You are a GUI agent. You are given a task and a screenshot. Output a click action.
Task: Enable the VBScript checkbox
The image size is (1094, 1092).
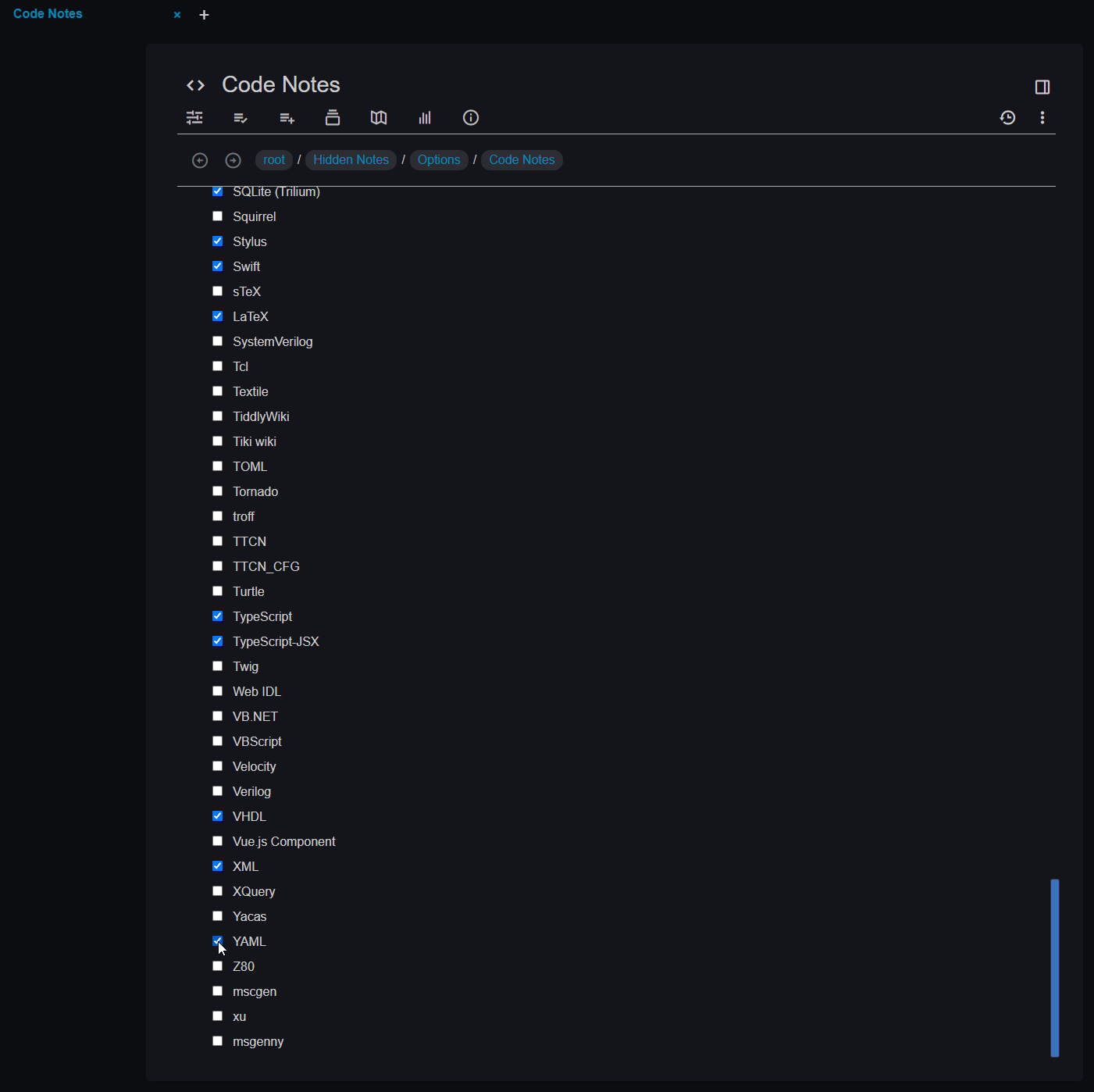pyautogui.click(x=218, y=741)
